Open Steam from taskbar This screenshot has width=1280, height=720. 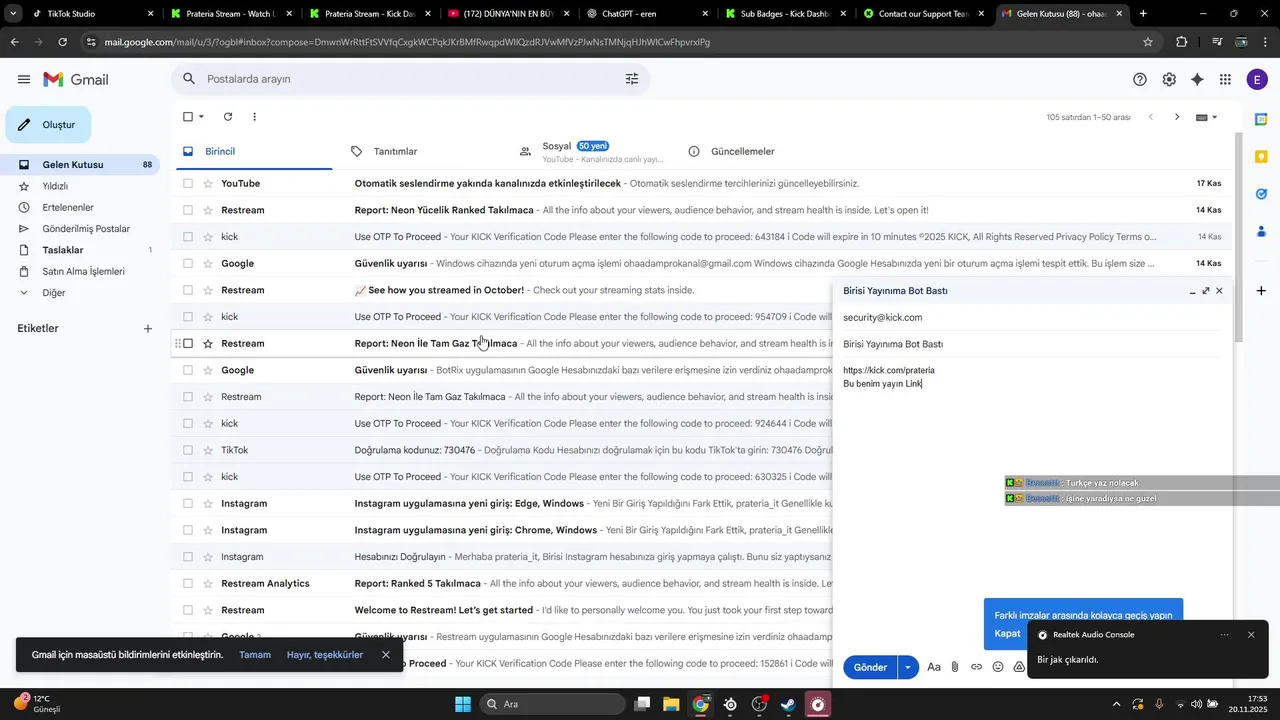click(x=789, y=704)
